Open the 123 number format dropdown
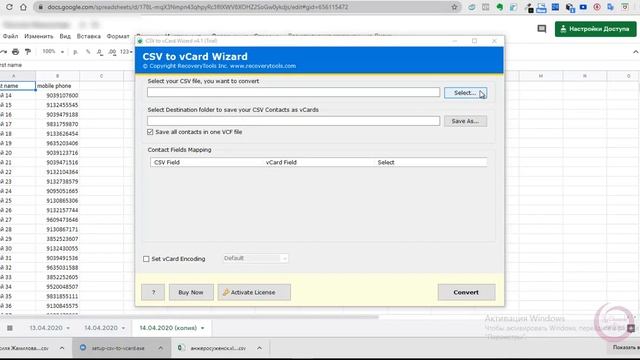 pyautogui.click(x=126, y=52)
